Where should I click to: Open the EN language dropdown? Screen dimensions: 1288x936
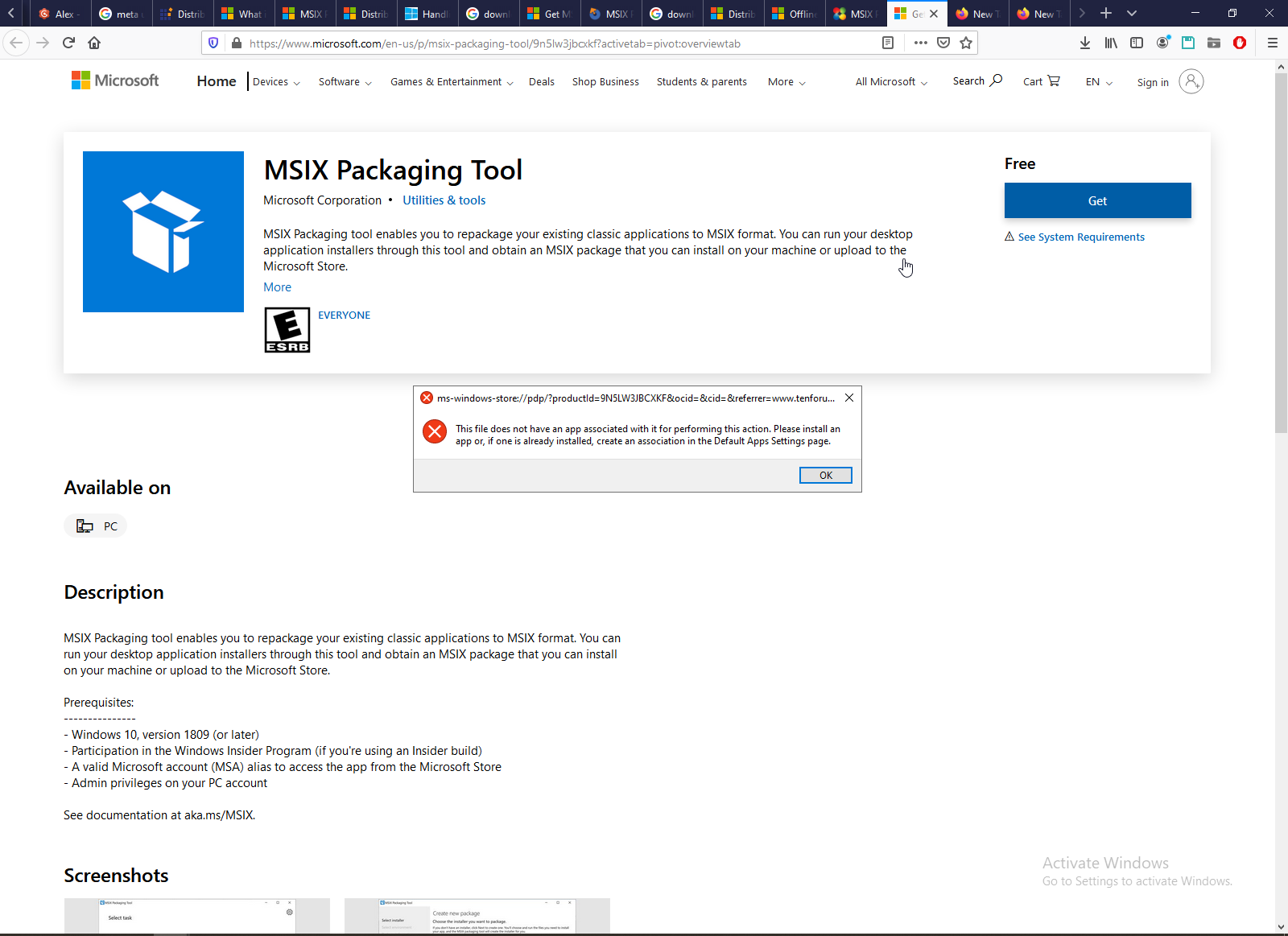pyautogui.click(x=1099, y=82)
